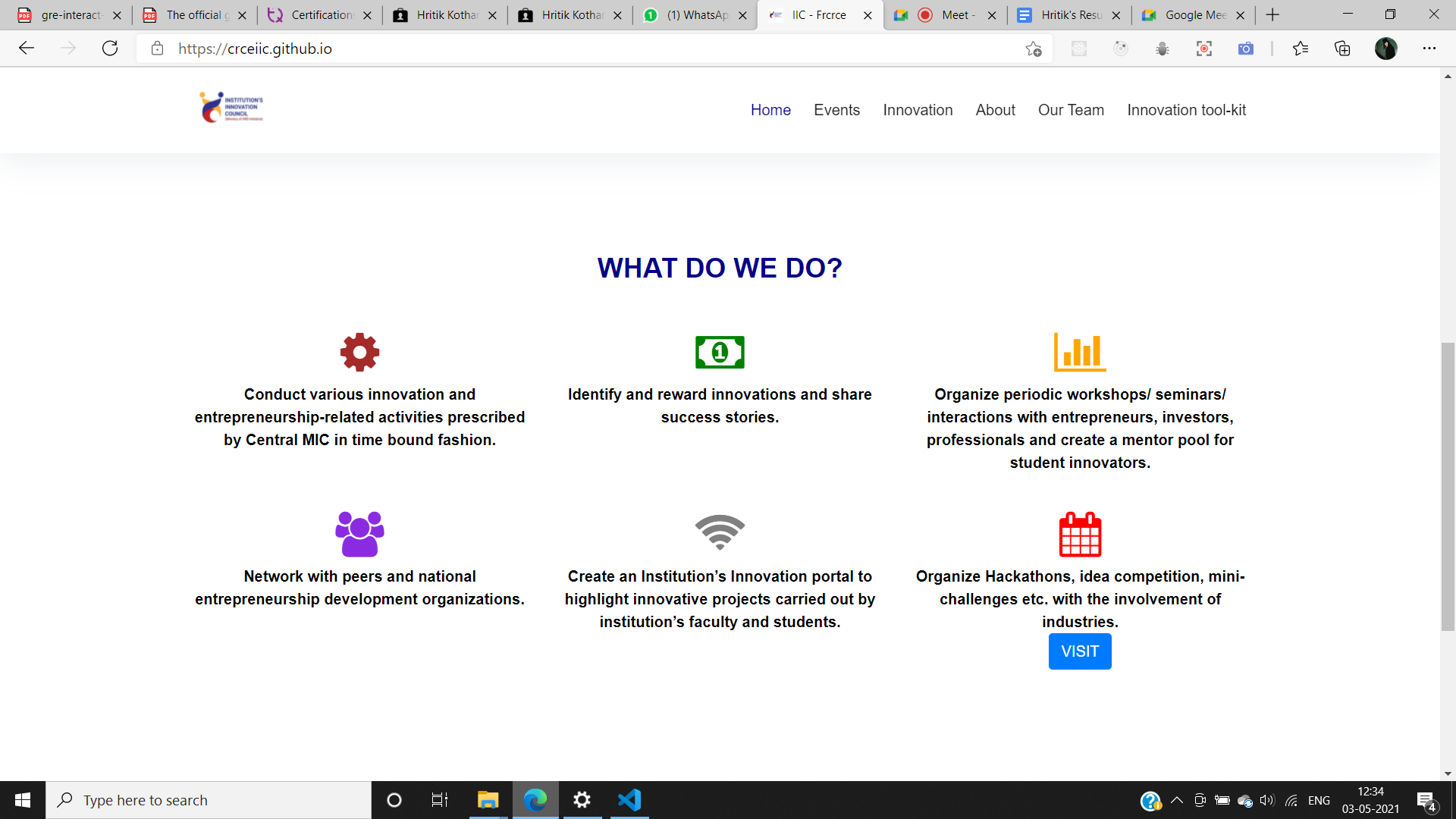1456x819 pixels.
Task: Open the Favorites list
Action: (x=1301, y=49)
